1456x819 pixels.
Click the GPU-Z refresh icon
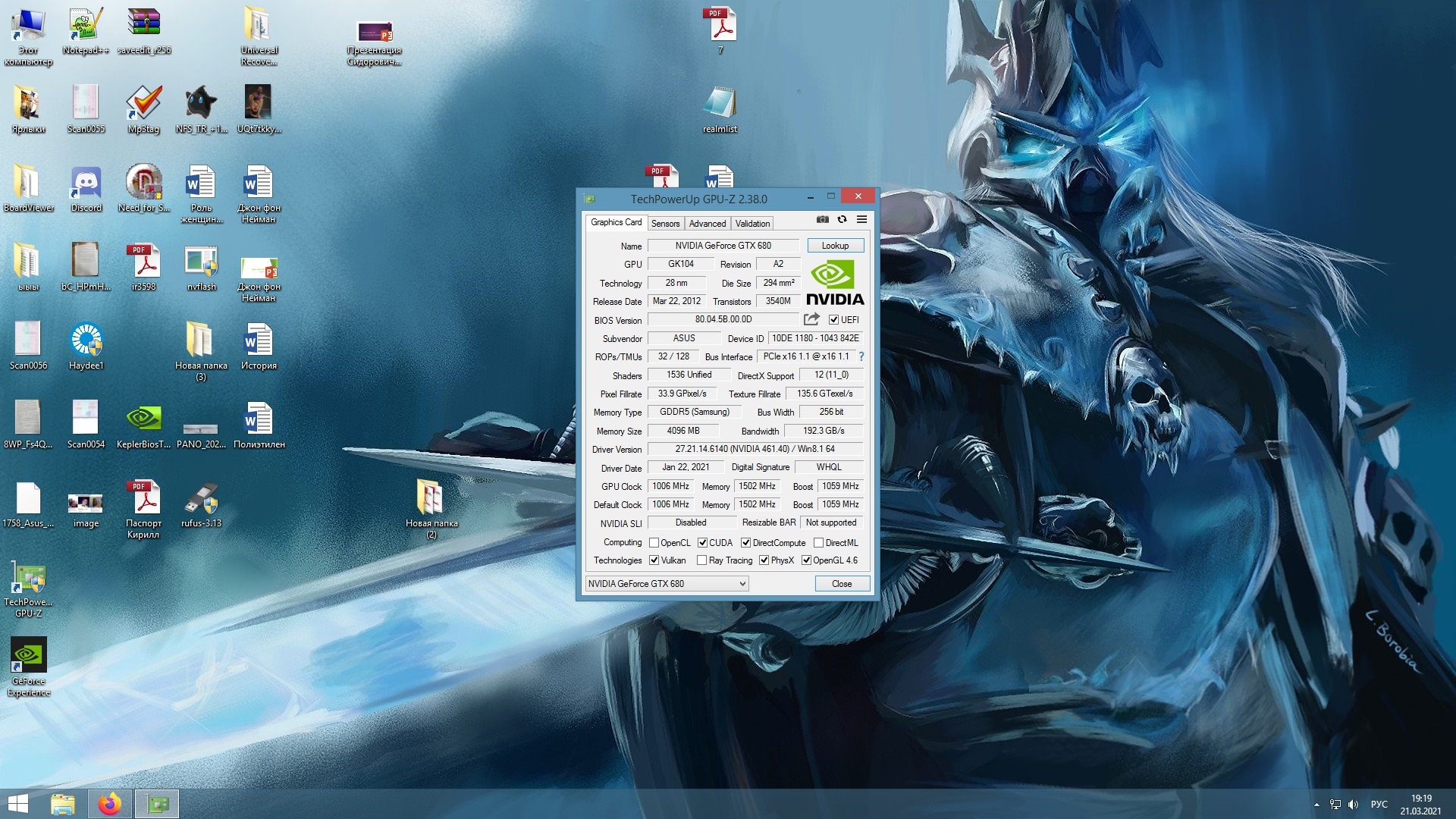point(842,220)
